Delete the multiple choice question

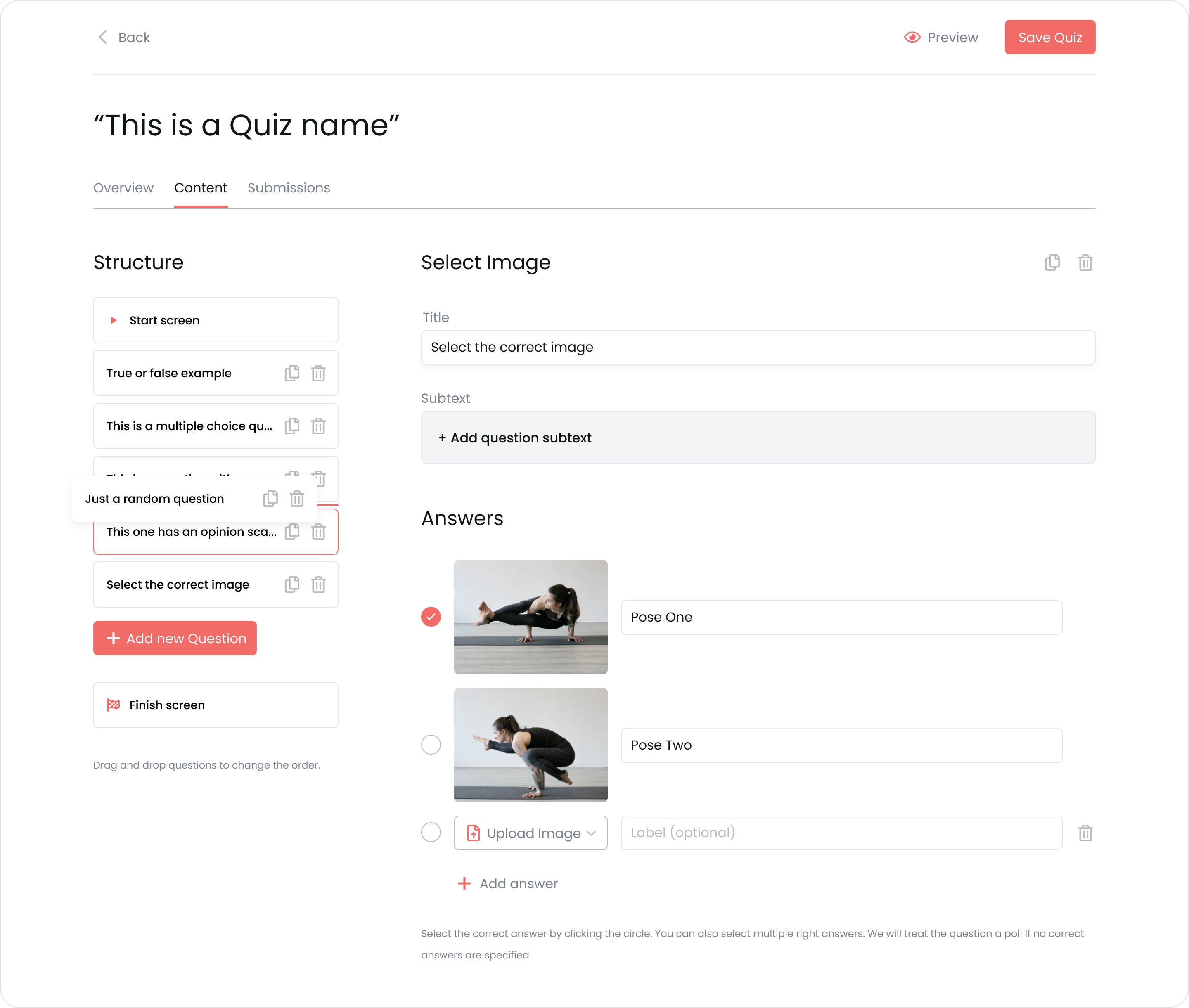point(318,426)
